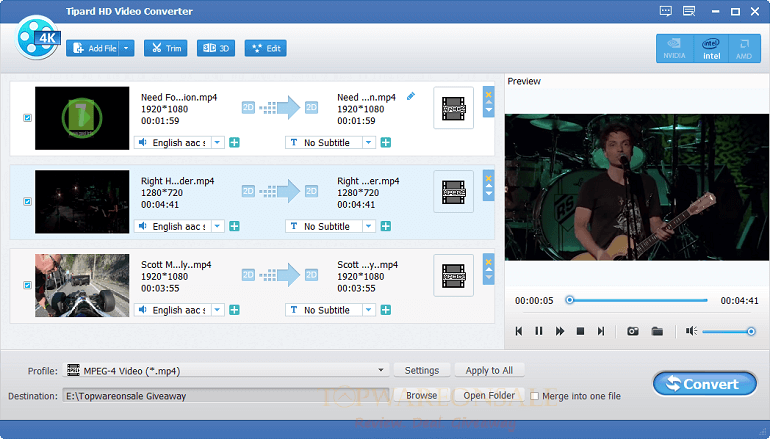The image size is (770, 439).
Task: Add subtitle to Scott M...ly..mp4
Action: coord(386,310)
